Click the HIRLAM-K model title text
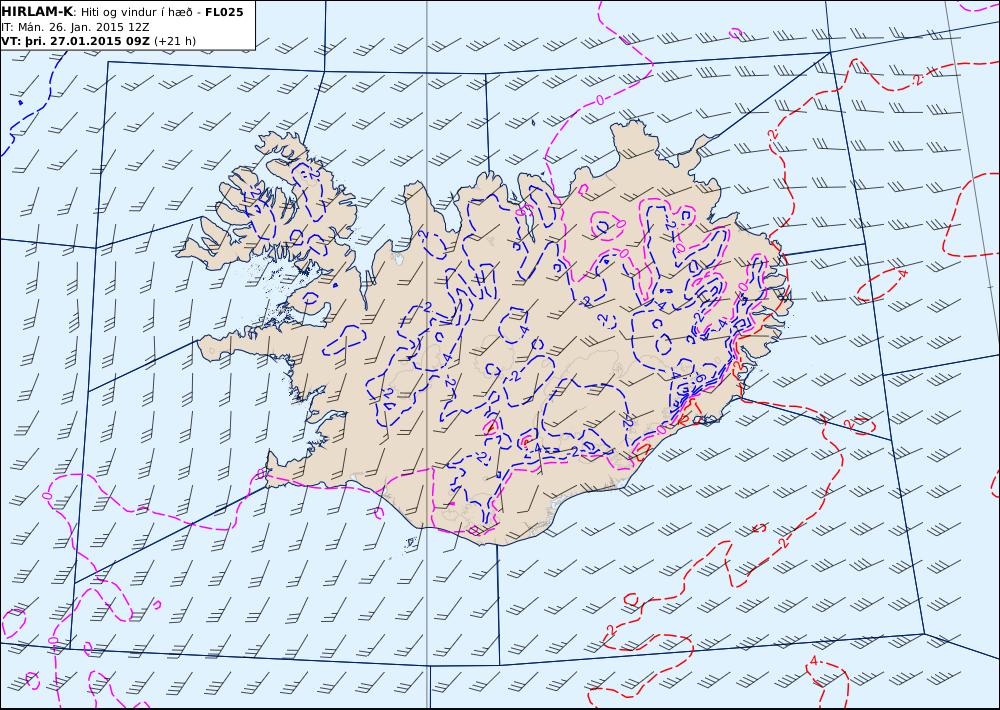 38,11
